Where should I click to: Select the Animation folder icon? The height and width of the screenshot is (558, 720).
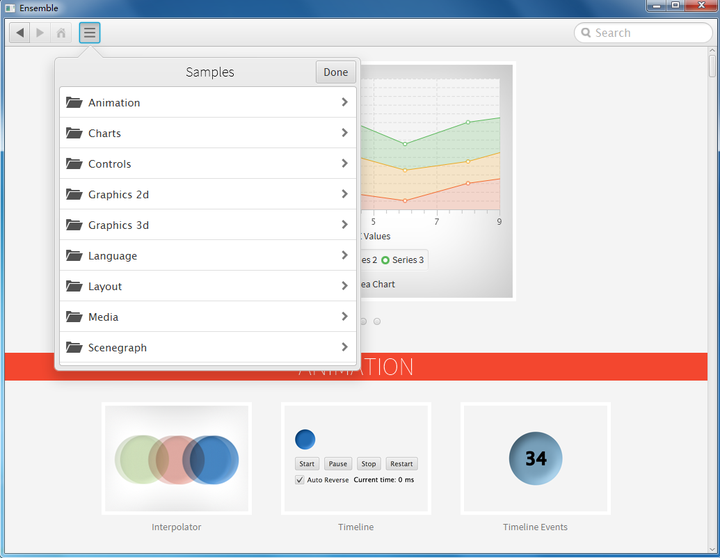[x=74, y=102]
